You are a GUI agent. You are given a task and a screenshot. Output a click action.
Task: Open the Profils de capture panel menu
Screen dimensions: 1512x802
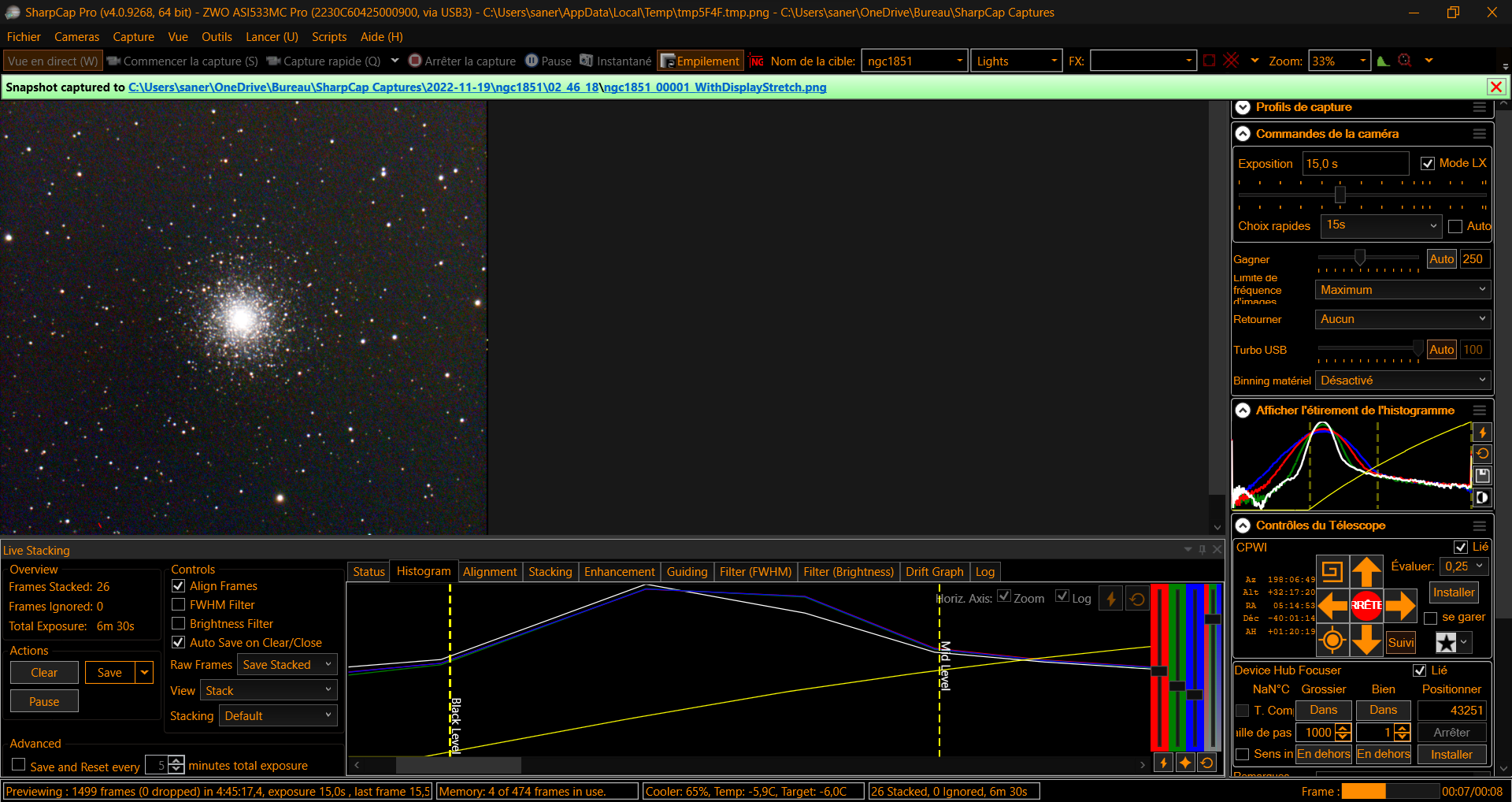coord(1480,107)
